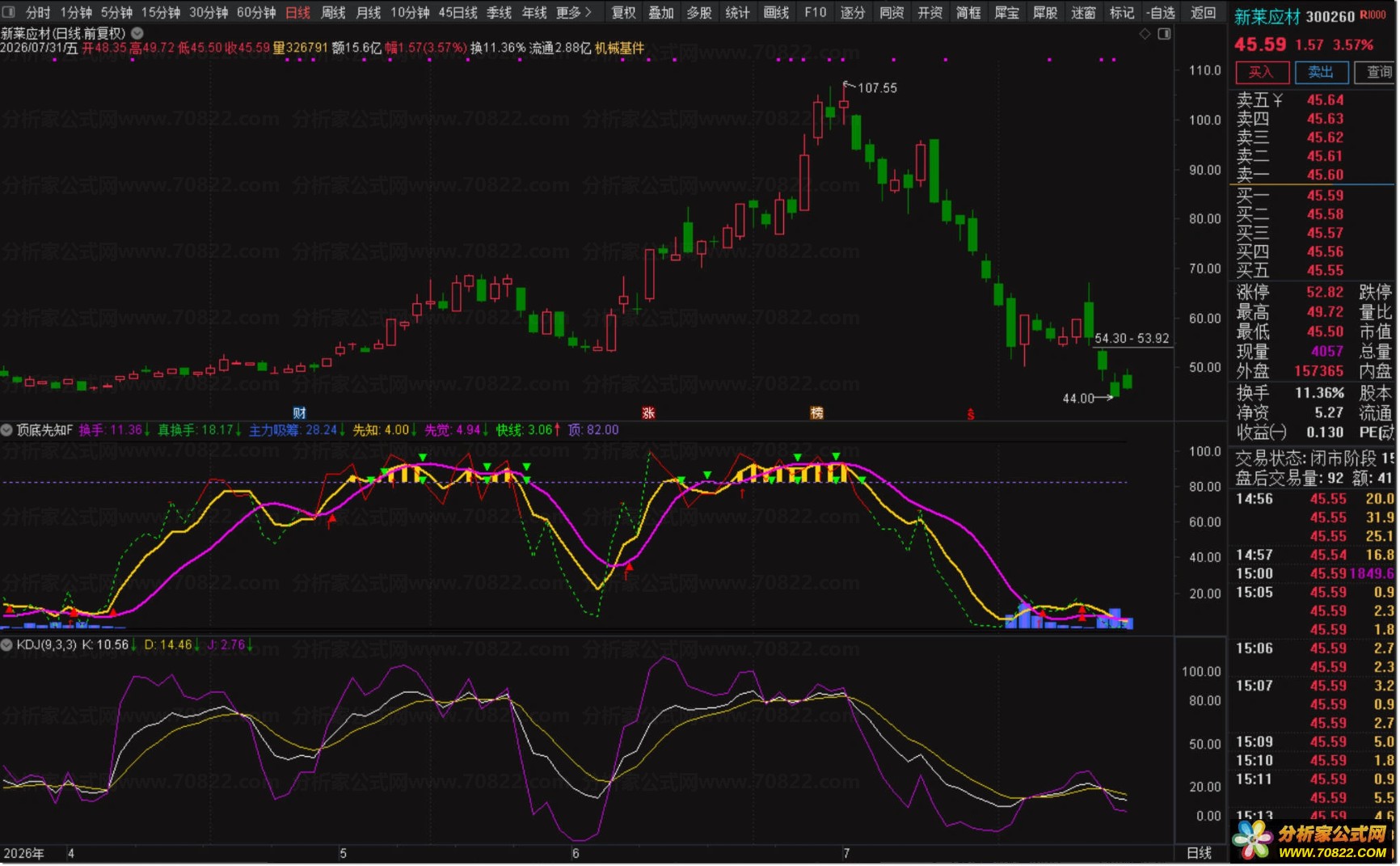Expand dropdown next to 新莱应材 chart title

tap(137, 33)
